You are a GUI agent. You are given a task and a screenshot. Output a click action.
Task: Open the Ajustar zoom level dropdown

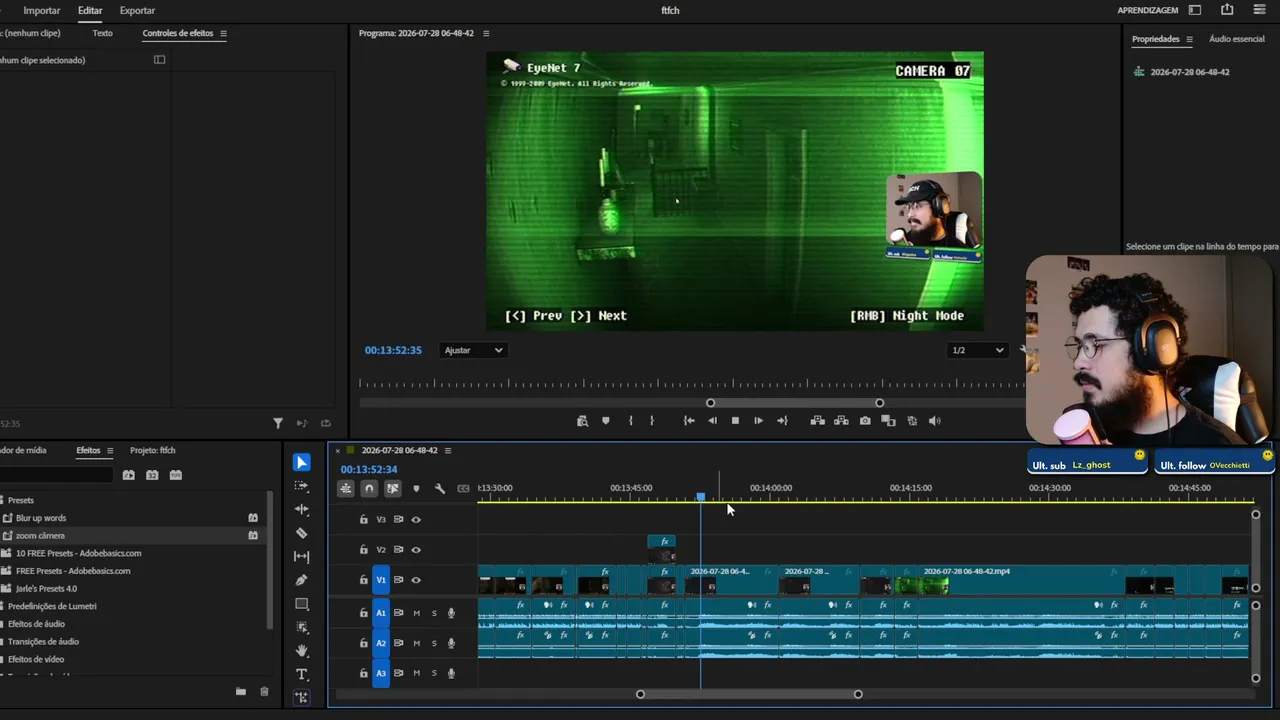(473, 350)
